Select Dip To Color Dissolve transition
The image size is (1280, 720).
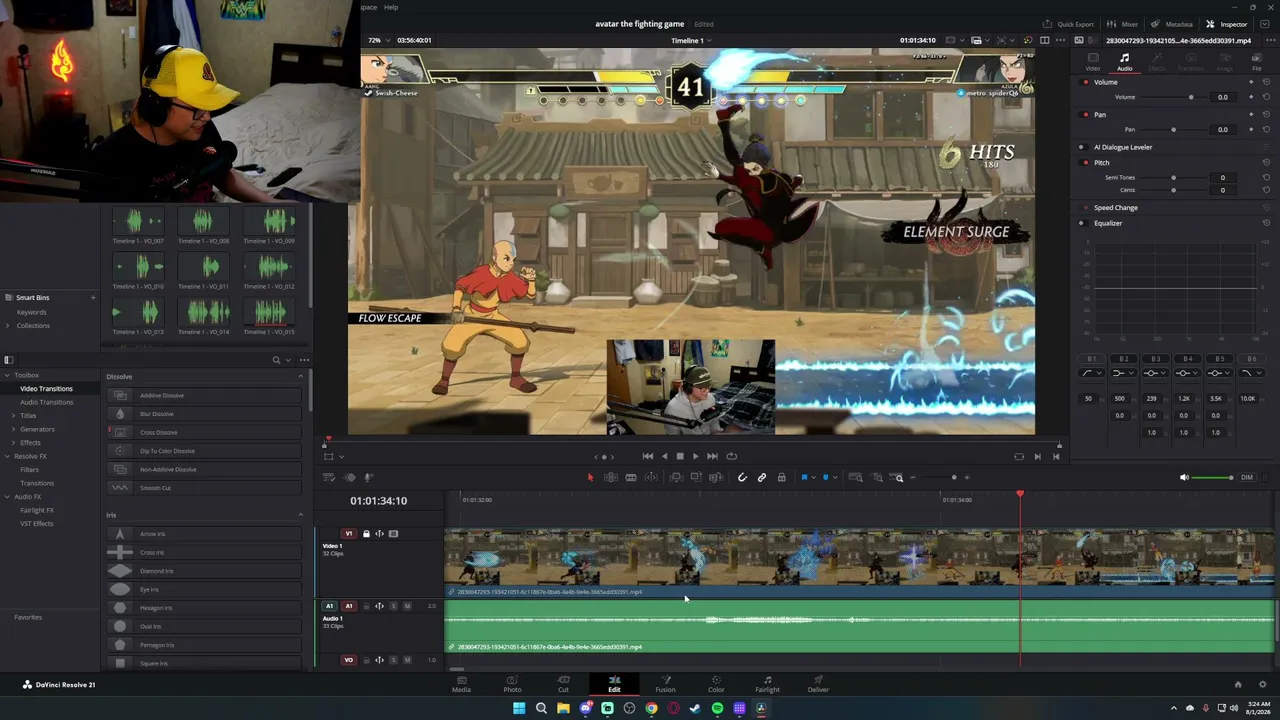coord(204,451)
